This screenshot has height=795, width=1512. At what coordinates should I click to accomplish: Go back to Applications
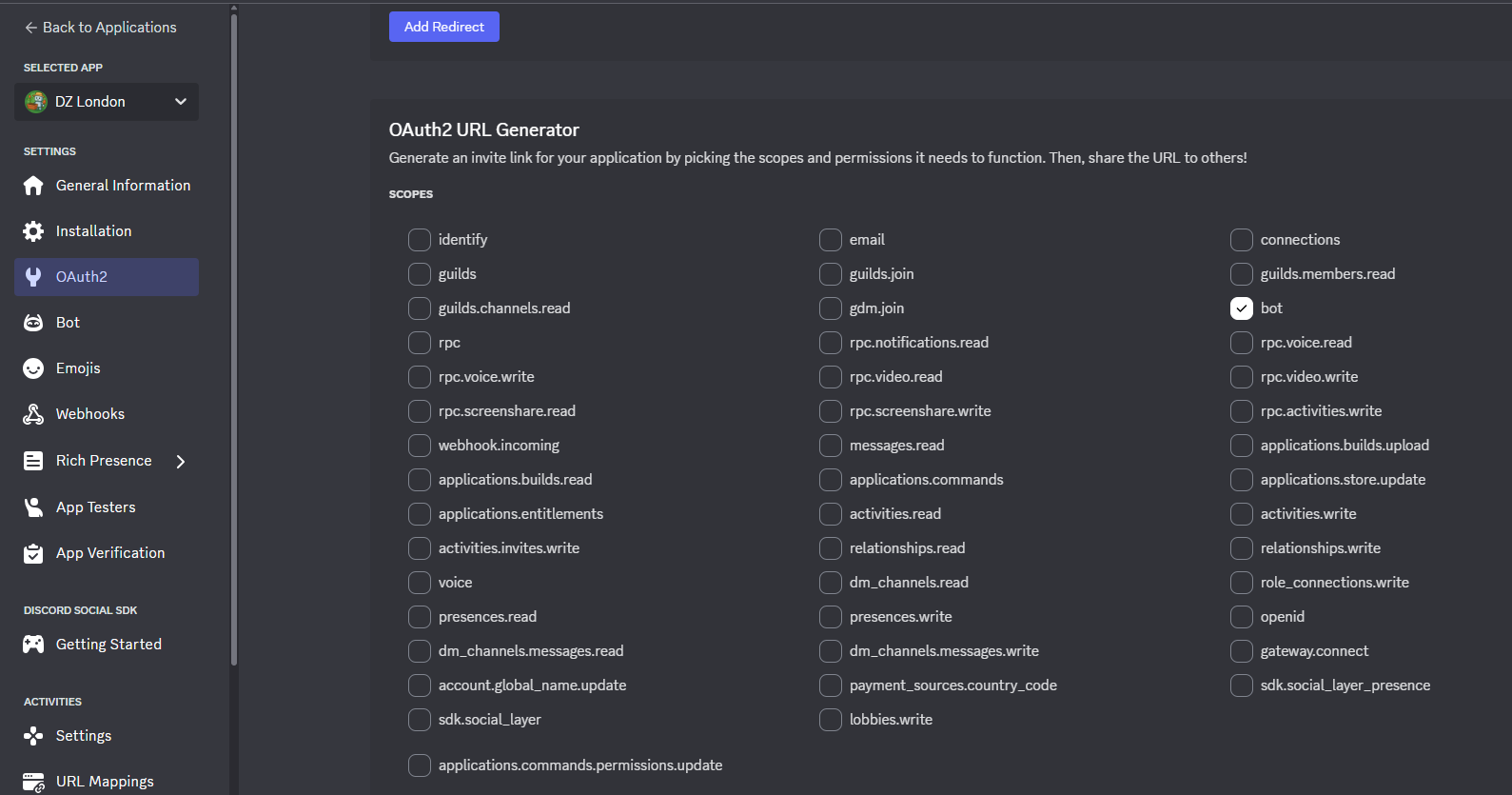101,28
